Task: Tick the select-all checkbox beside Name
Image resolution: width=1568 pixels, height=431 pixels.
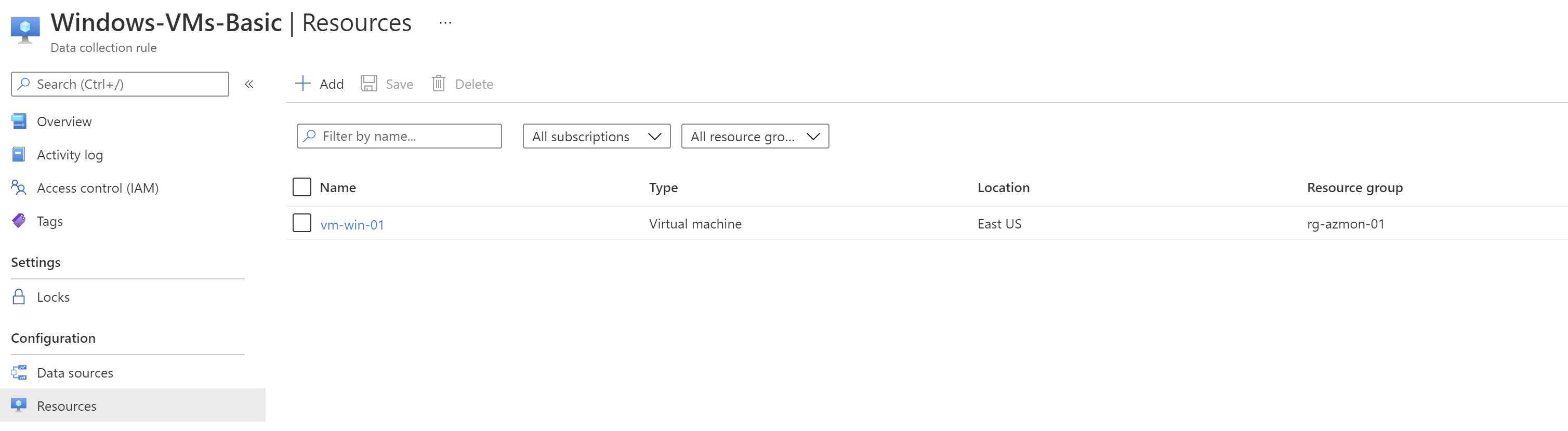Action: tap(302, 186)
